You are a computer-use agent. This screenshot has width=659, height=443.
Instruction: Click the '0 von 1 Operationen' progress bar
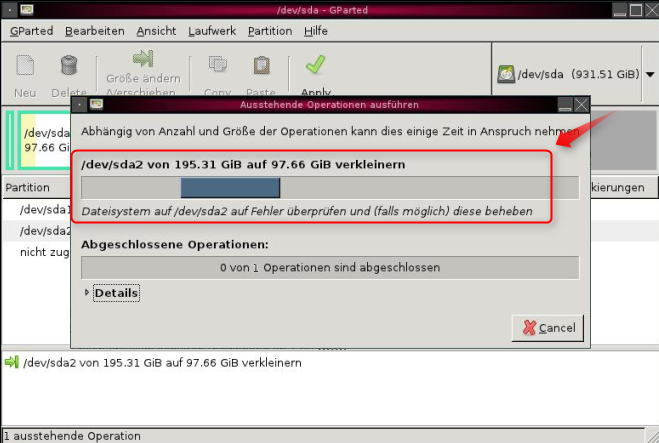[x=330, y=268]
